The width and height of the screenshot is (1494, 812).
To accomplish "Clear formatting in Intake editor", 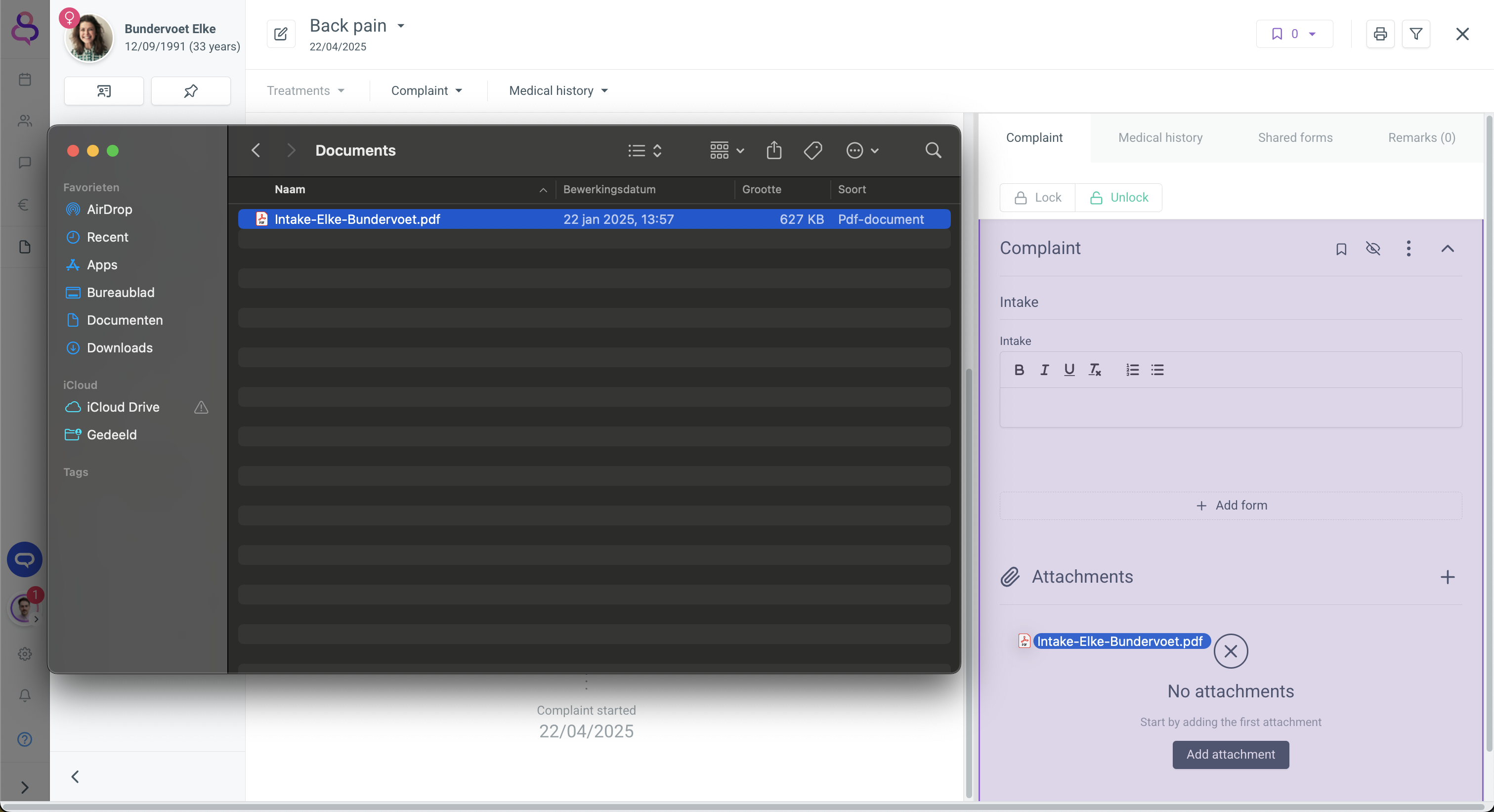I will click(x=1094, y=370).
